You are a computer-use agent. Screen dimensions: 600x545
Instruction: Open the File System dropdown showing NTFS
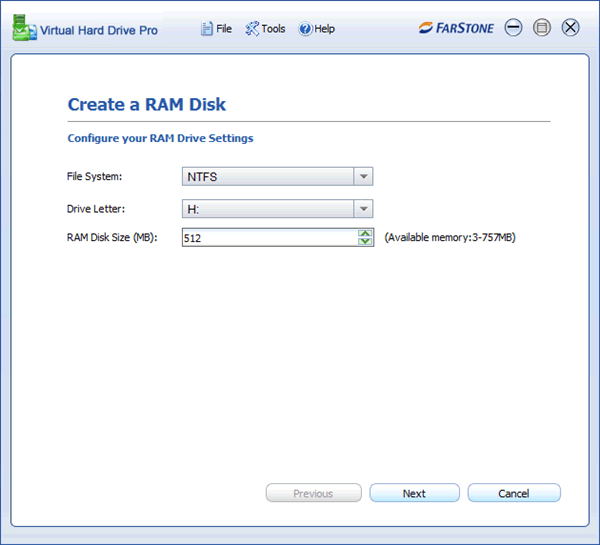tap(277, 176)
